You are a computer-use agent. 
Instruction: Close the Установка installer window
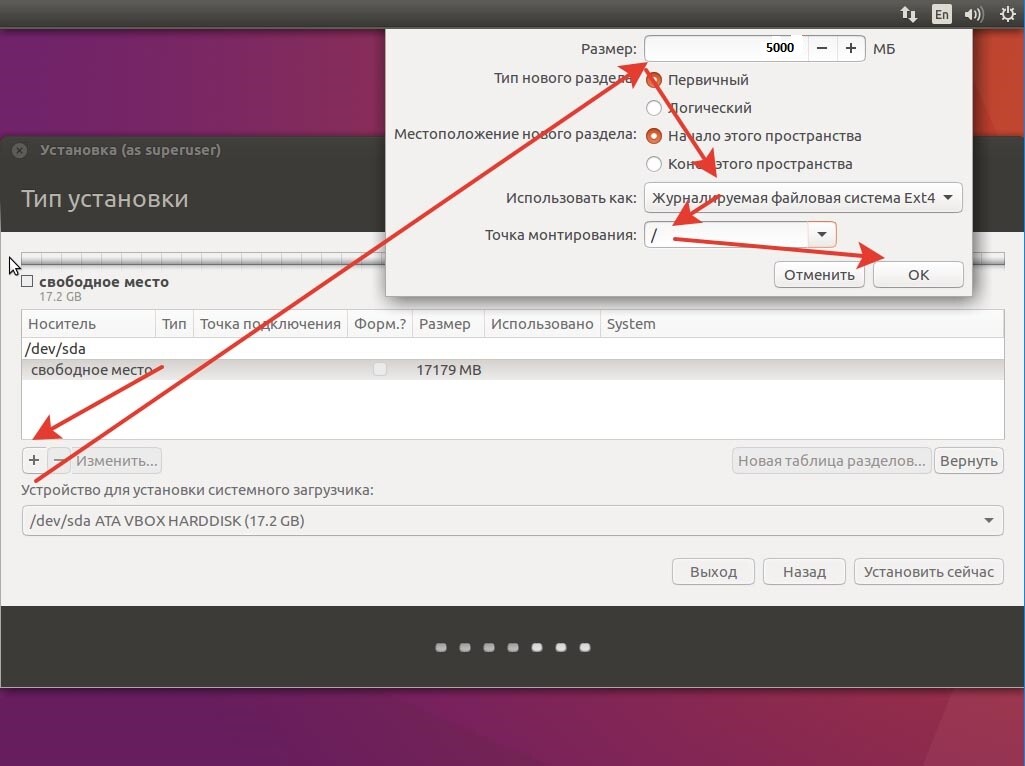pos(20,150)
